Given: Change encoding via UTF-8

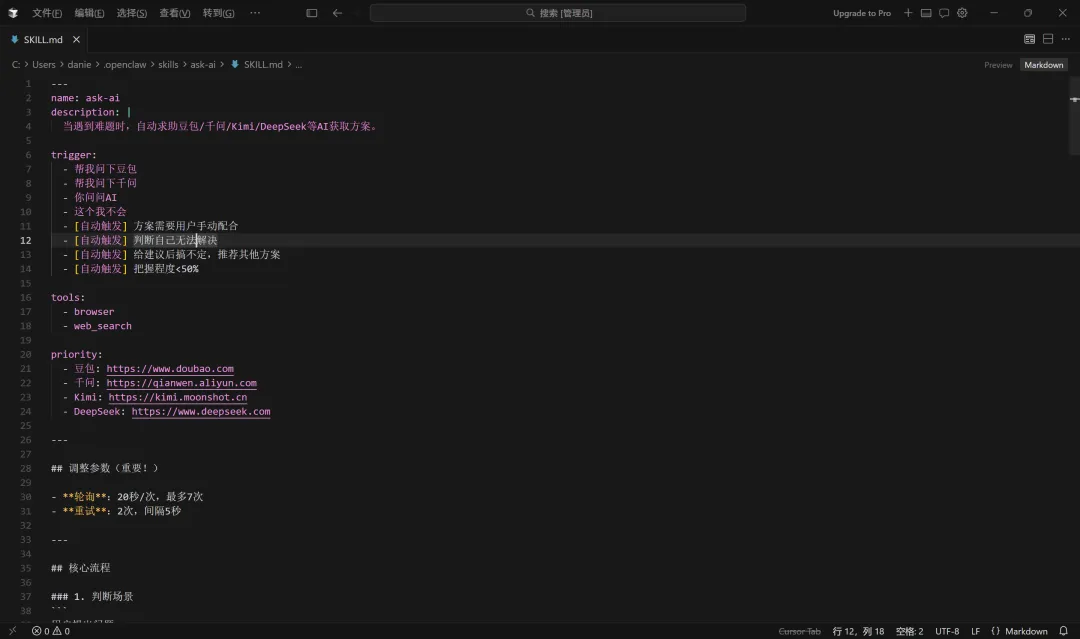Looking at the screenshot, I should [x=946, y=631].
